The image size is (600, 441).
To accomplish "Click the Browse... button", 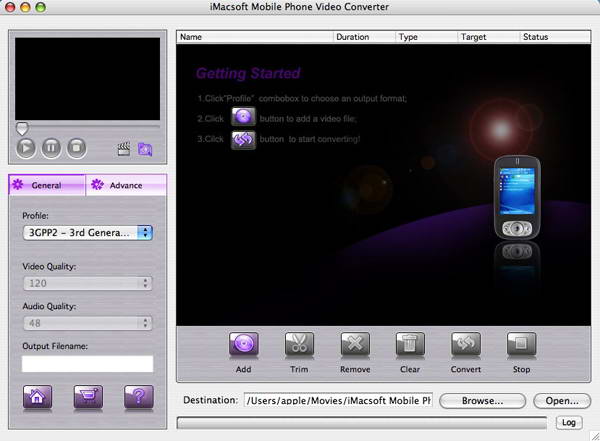I will point(483,401).
